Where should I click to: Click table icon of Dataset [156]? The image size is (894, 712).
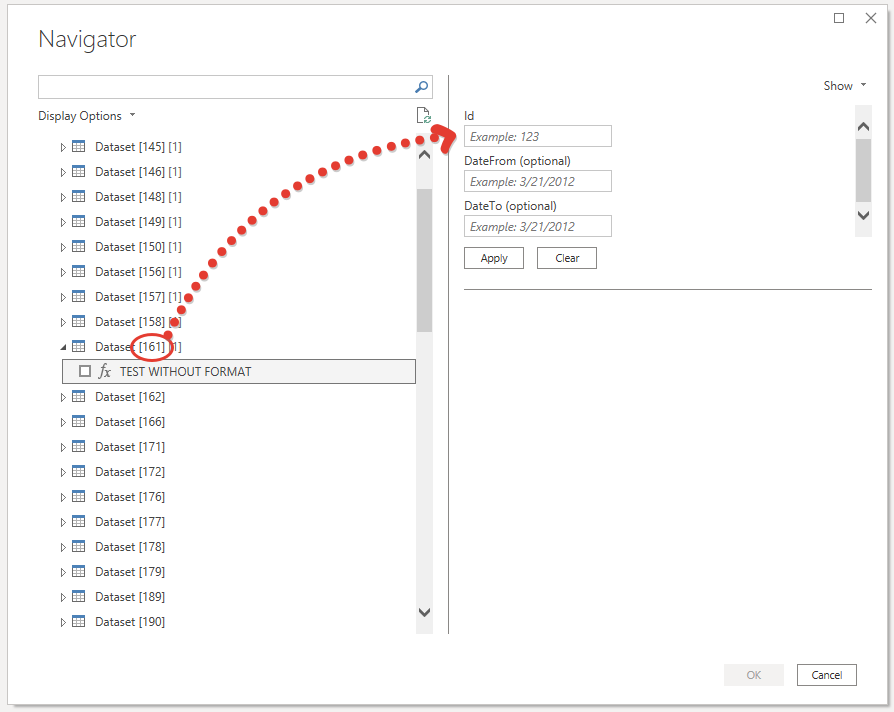pyautogui.click(x=79, y=272)
